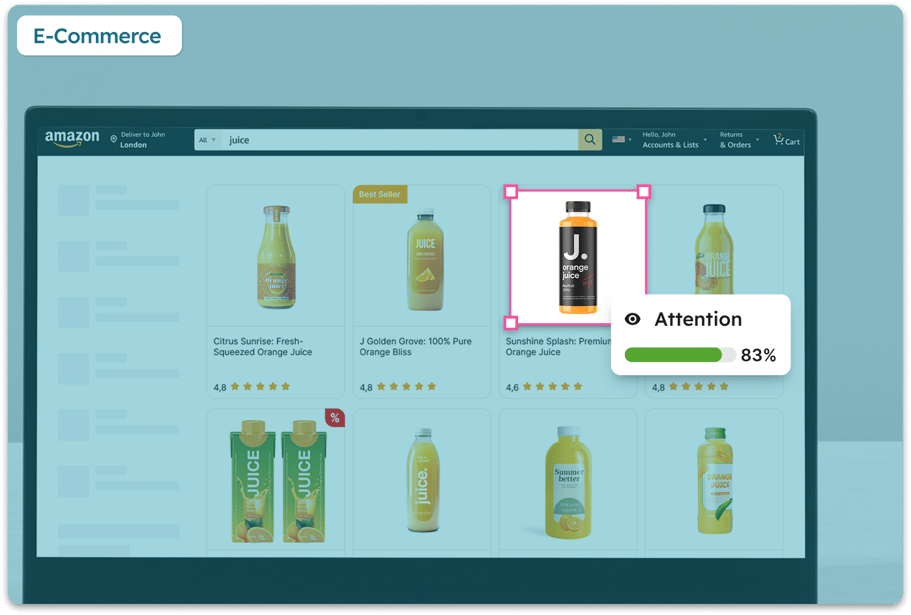Click inside the juice search field
Viewport: 911px width, 615px height.
[x=400, y=140]
